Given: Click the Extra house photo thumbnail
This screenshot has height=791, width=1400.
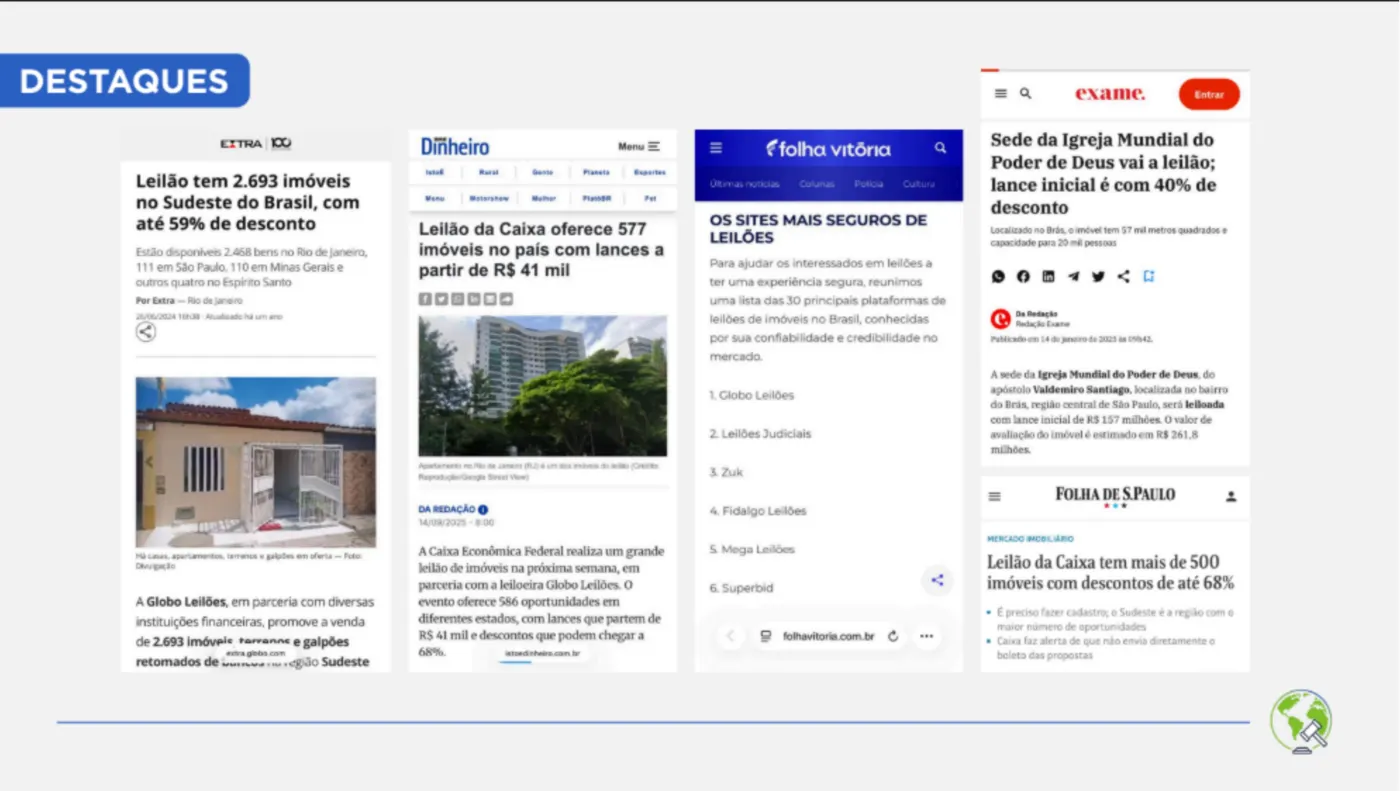Looking at the screenshot, I should 256,462.
